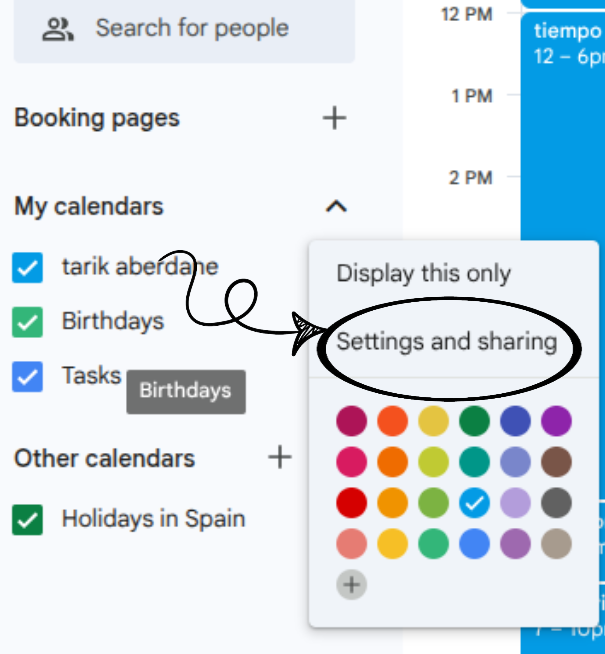Select the dark gray color swatch

tap(556, 503)
